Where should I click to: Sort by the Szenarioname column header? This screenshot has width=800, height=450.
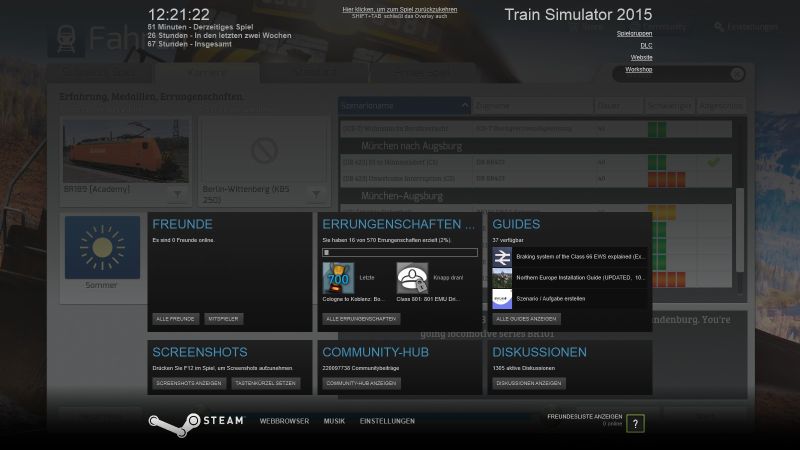(x=404, y=106)
